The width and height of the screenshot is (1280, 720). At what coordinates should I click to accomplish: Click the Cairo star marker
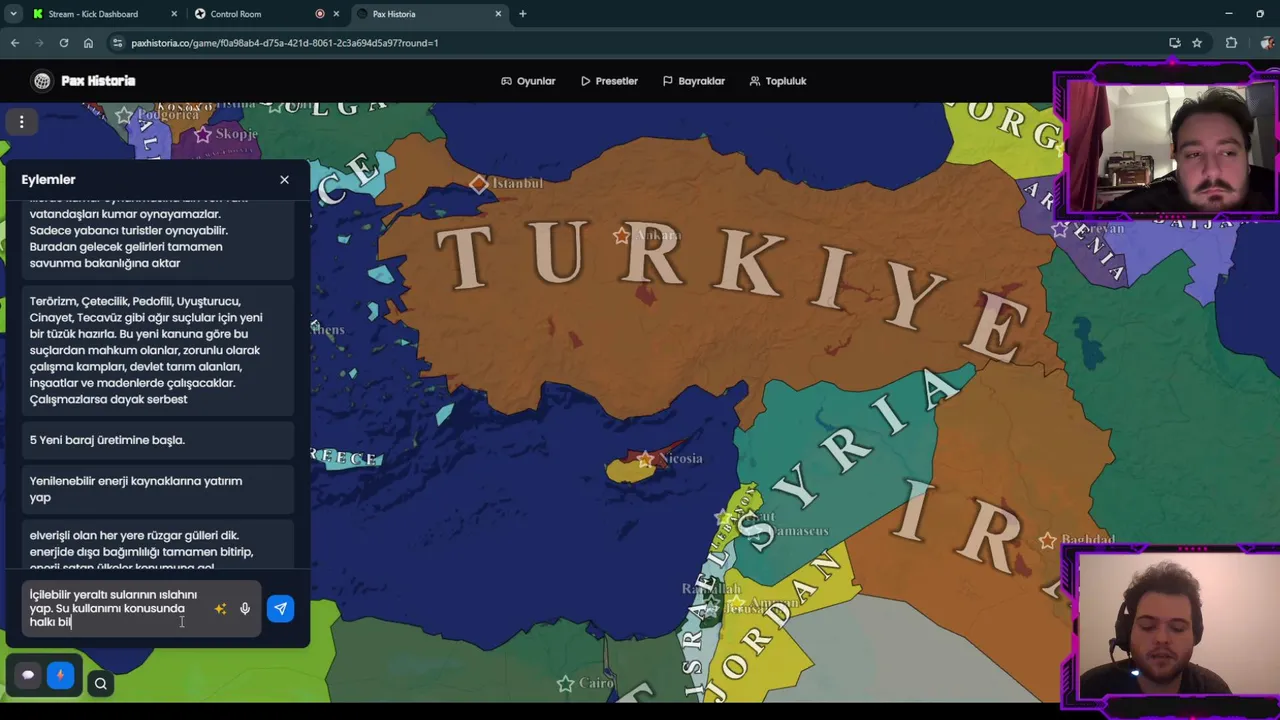[566, 684]
